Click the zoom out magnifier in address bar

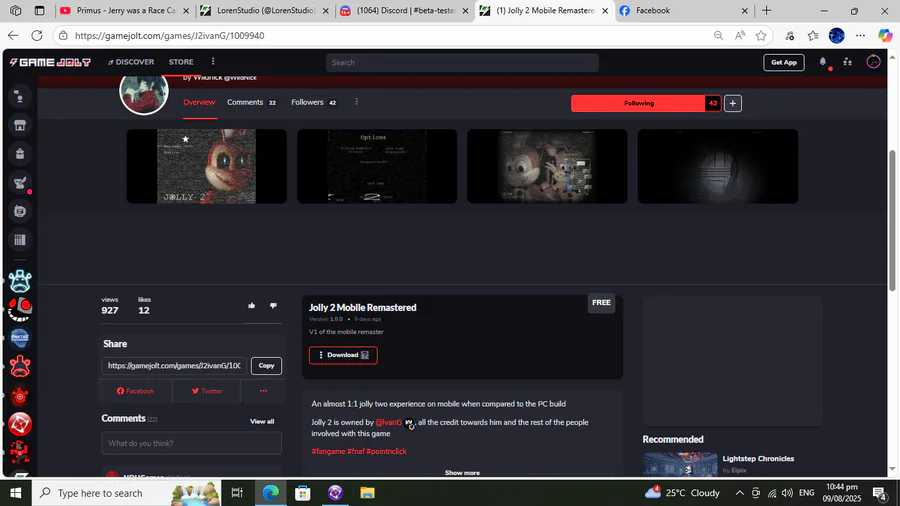click(718, 36)
